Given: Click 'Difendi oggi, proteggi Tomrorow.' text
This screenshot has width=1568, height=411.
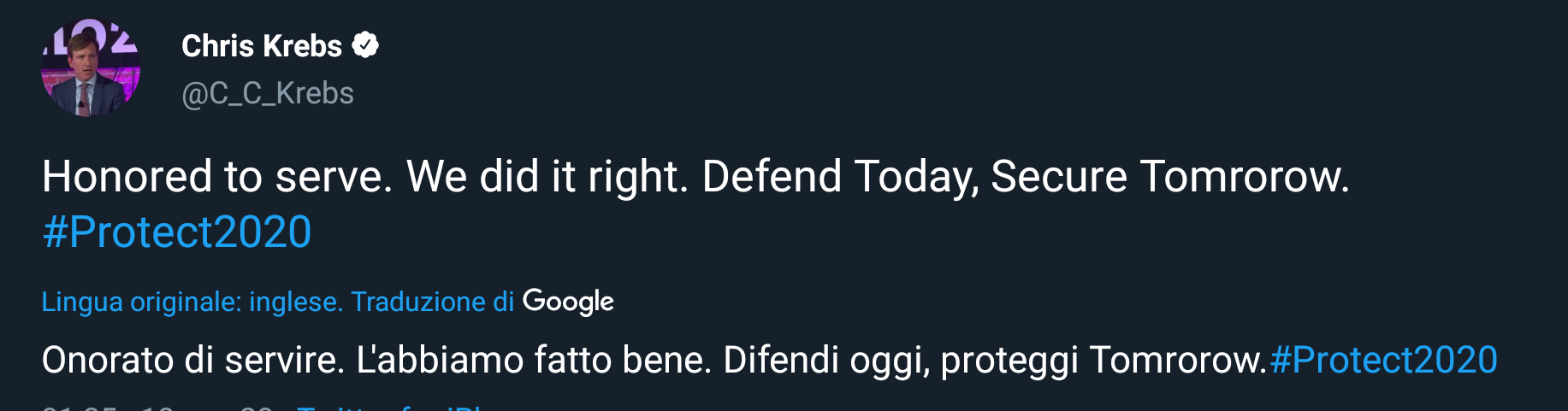Looking at the screenshot, I should coord(994,360).
